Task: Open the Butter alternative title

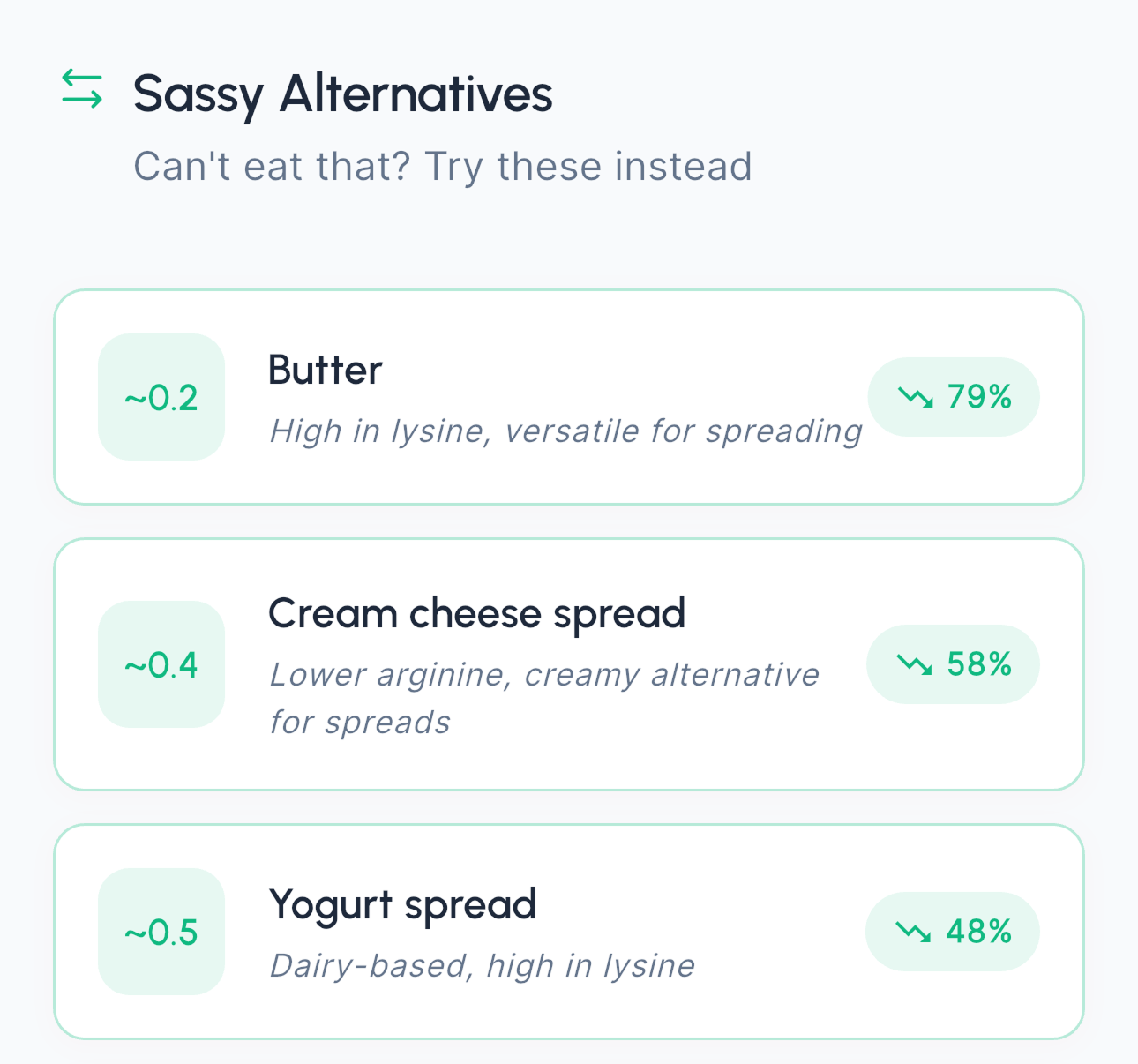Action: pyautogui.click(x=326, y=371)
